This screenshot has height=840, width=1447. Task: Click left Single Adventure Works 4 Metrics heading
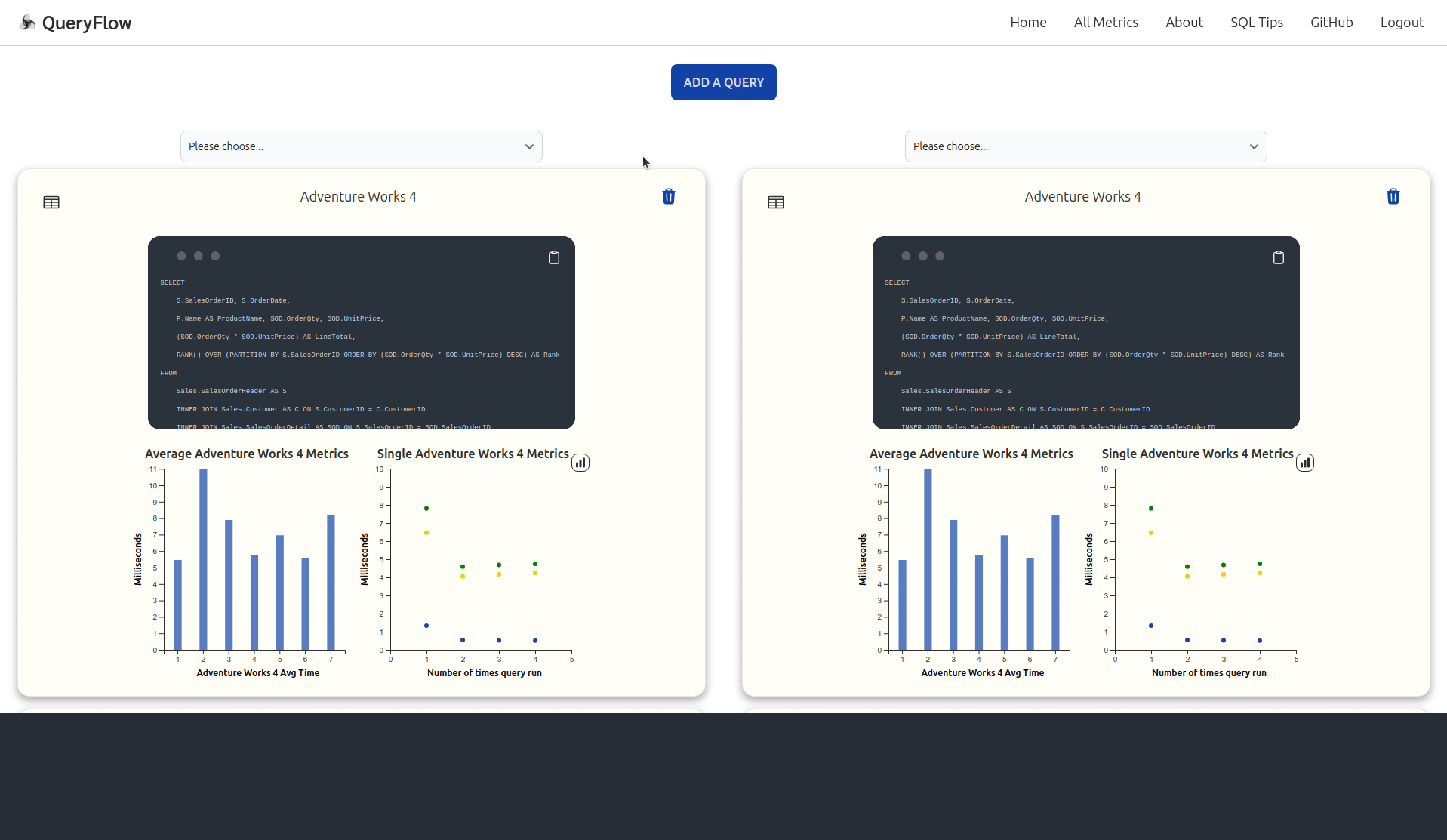(x=473, y=454)
